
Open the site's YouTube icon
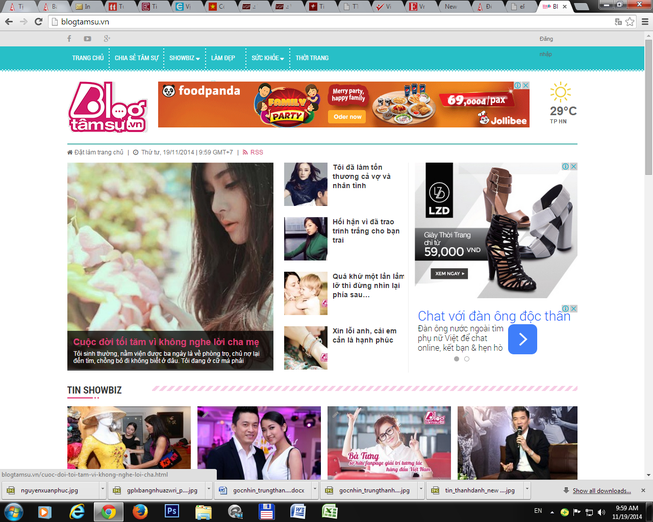click(x=87, y=38)
